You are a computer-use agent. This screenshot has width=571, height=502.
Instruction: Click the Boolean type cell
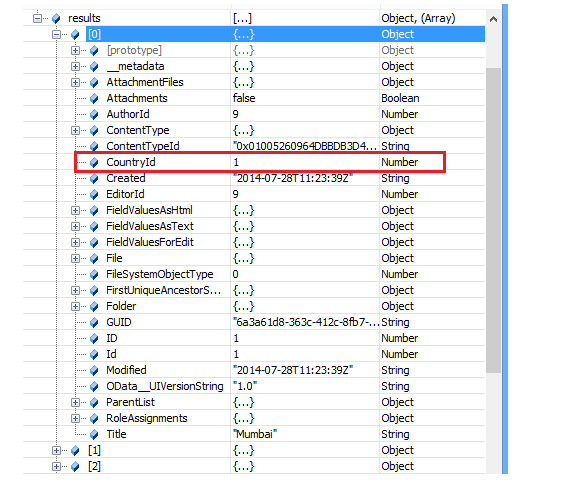[x=400, y=98]
